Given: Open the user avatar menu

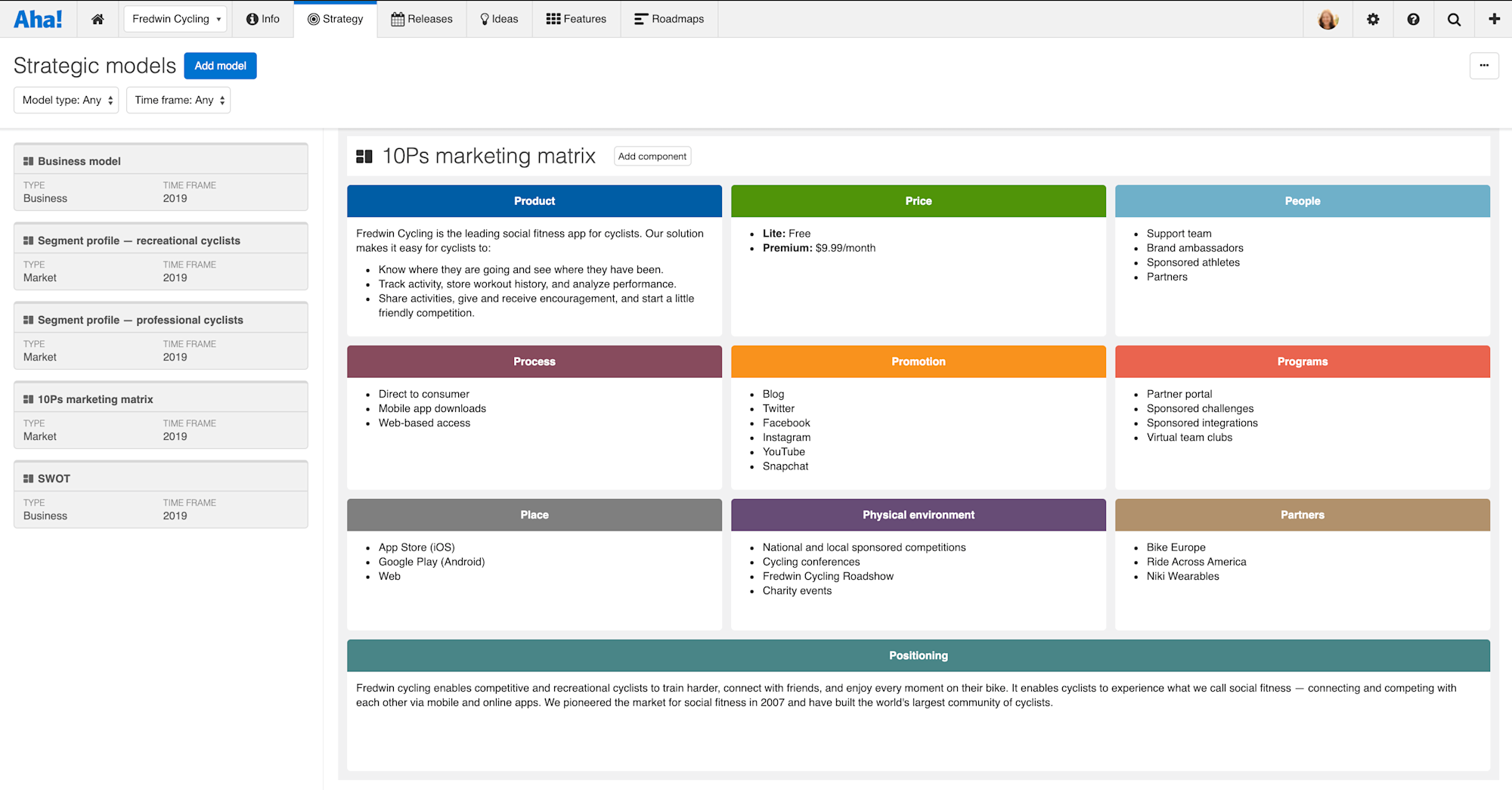Looking at the screenshot, I should [1328, 19].
